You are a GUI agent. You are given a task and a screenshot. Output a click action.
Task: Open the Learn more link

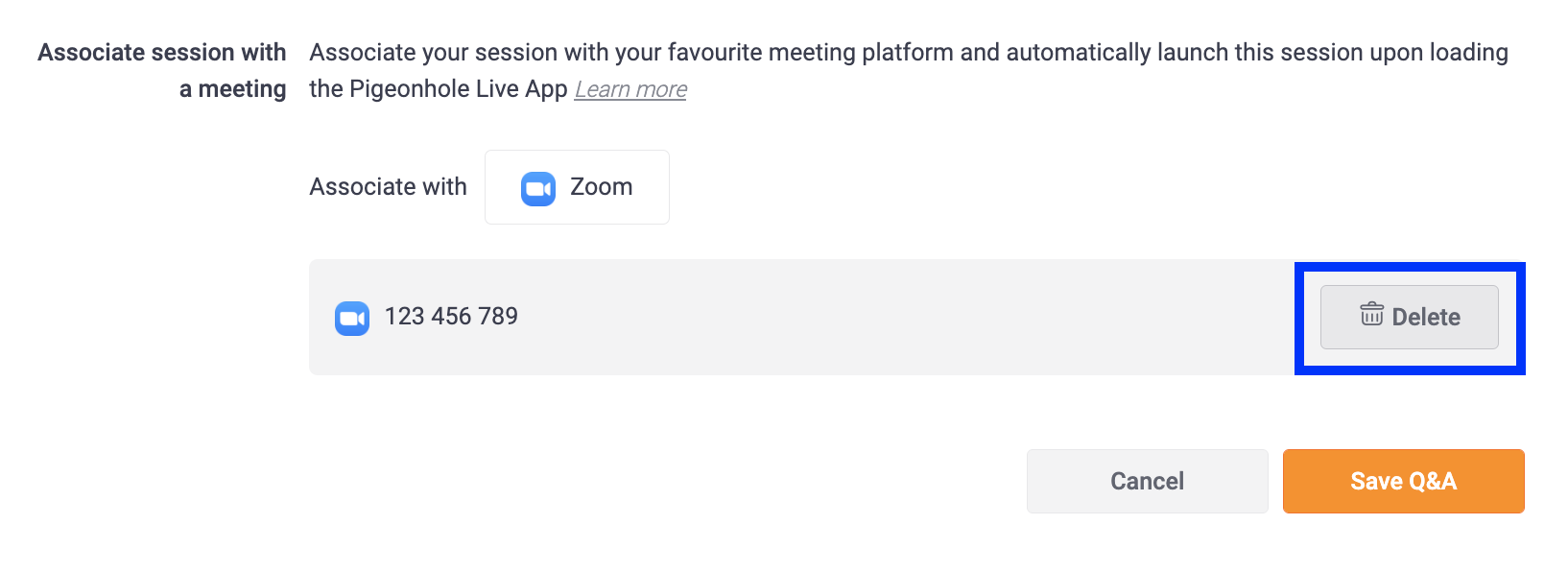pyautogui.click(x=630, y=89)
